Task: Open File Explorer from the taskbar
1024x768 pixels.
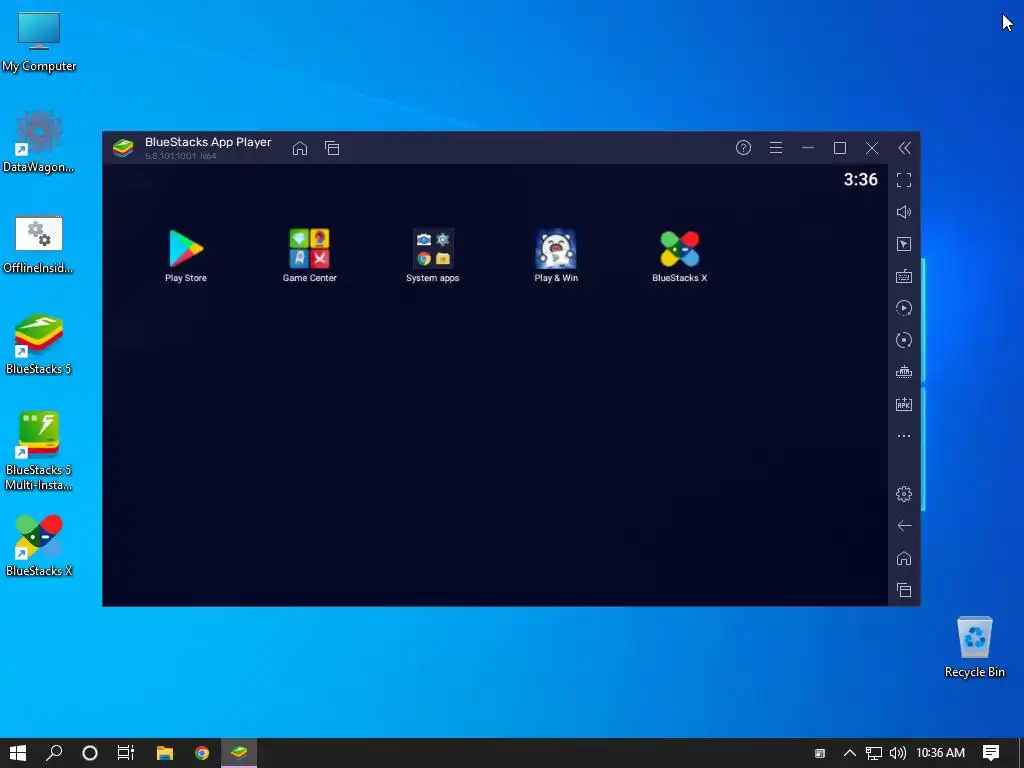Action: pos(165,753)
